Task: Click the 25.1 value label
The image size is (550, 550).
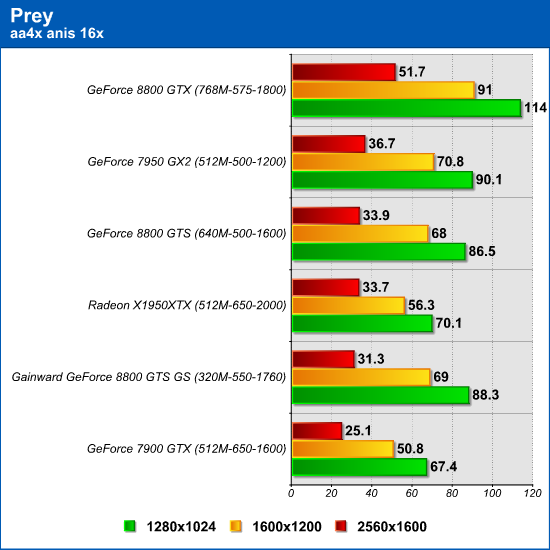Action: tap(358, 430)
